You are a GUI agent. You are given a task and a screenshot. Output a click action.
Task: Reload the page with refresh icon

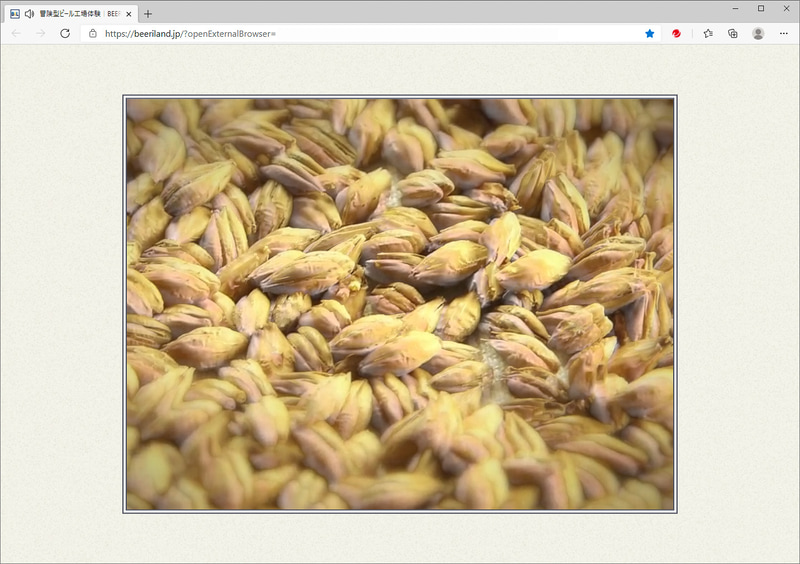(65, 33)
